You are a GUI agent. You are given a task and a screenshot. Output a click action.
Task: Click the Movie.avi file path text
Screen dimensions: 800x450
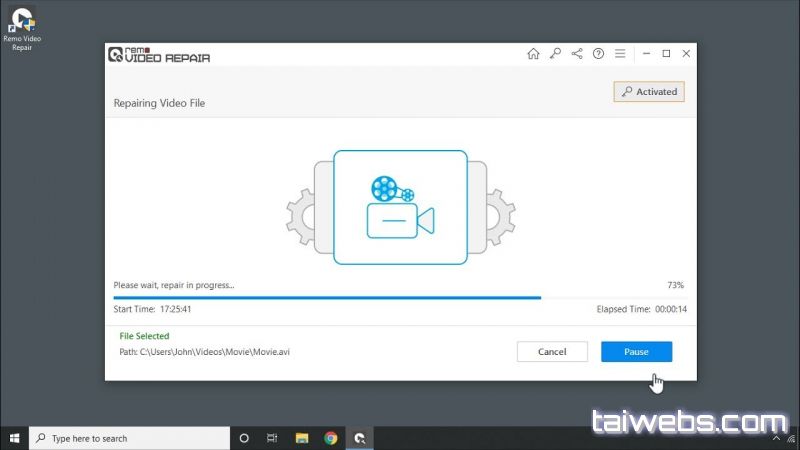pyautogui.click(x=205, y=352)
